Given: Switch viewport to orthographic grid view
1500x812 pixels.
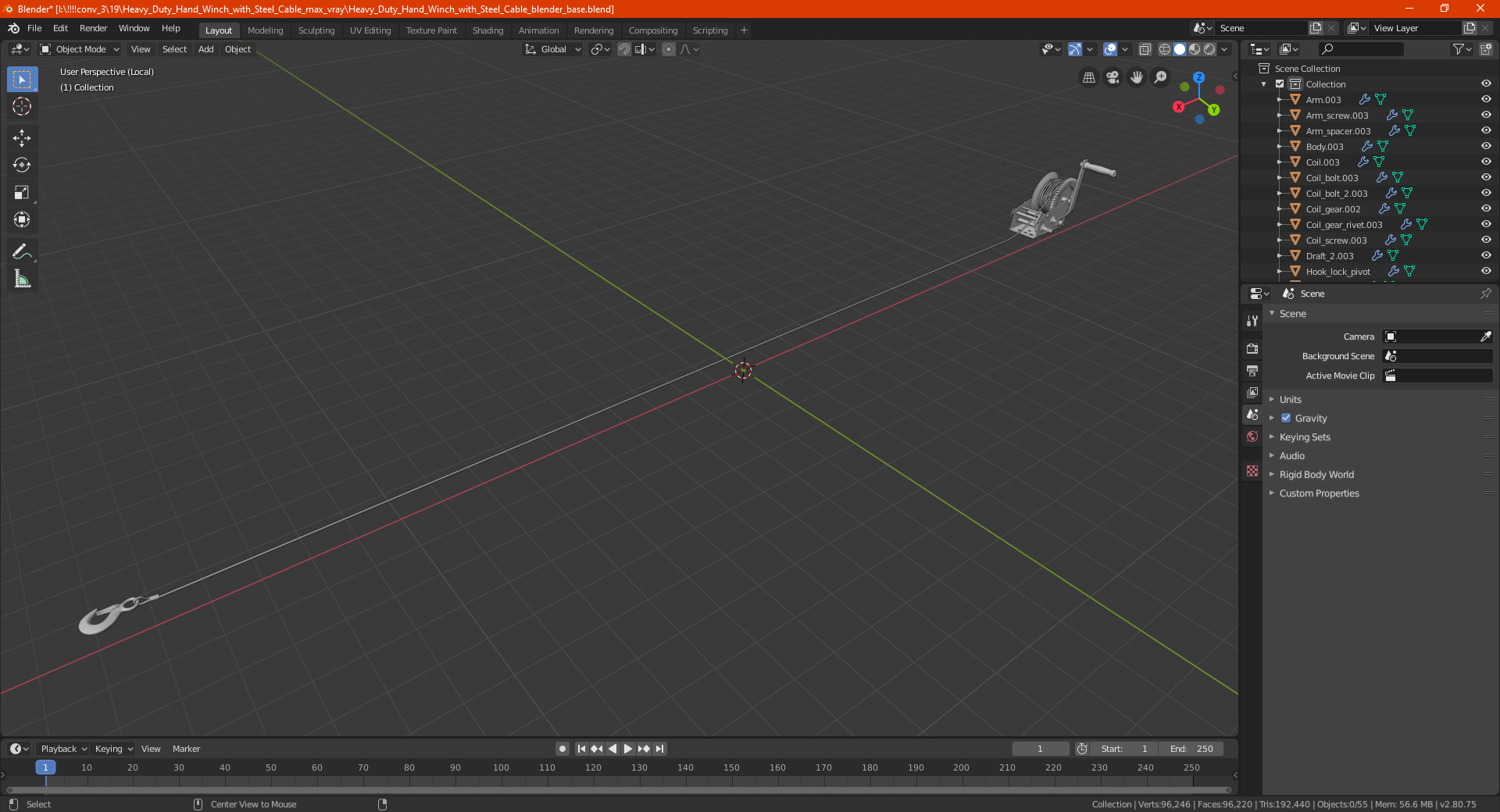Looking at the screenshot, I should point(1088,77).
